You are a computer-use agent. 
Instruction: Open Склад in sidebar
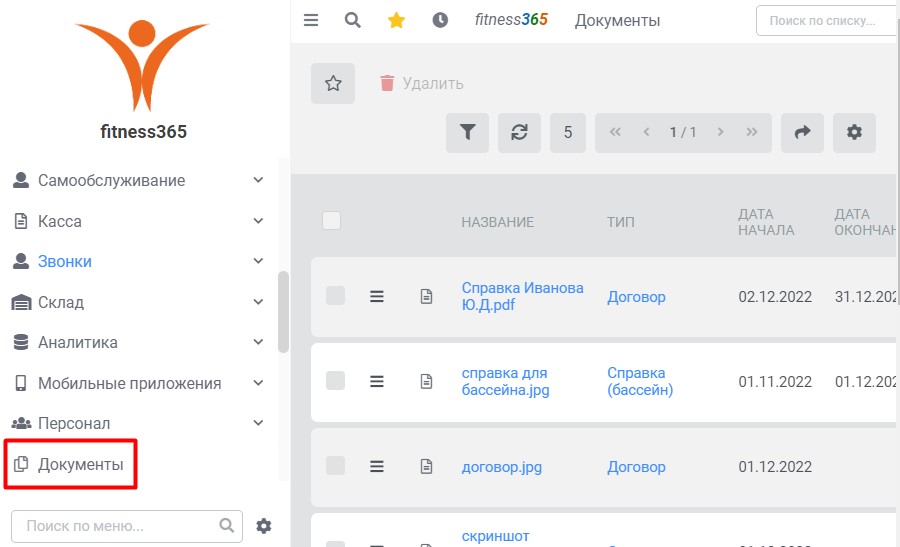(61, 302)
